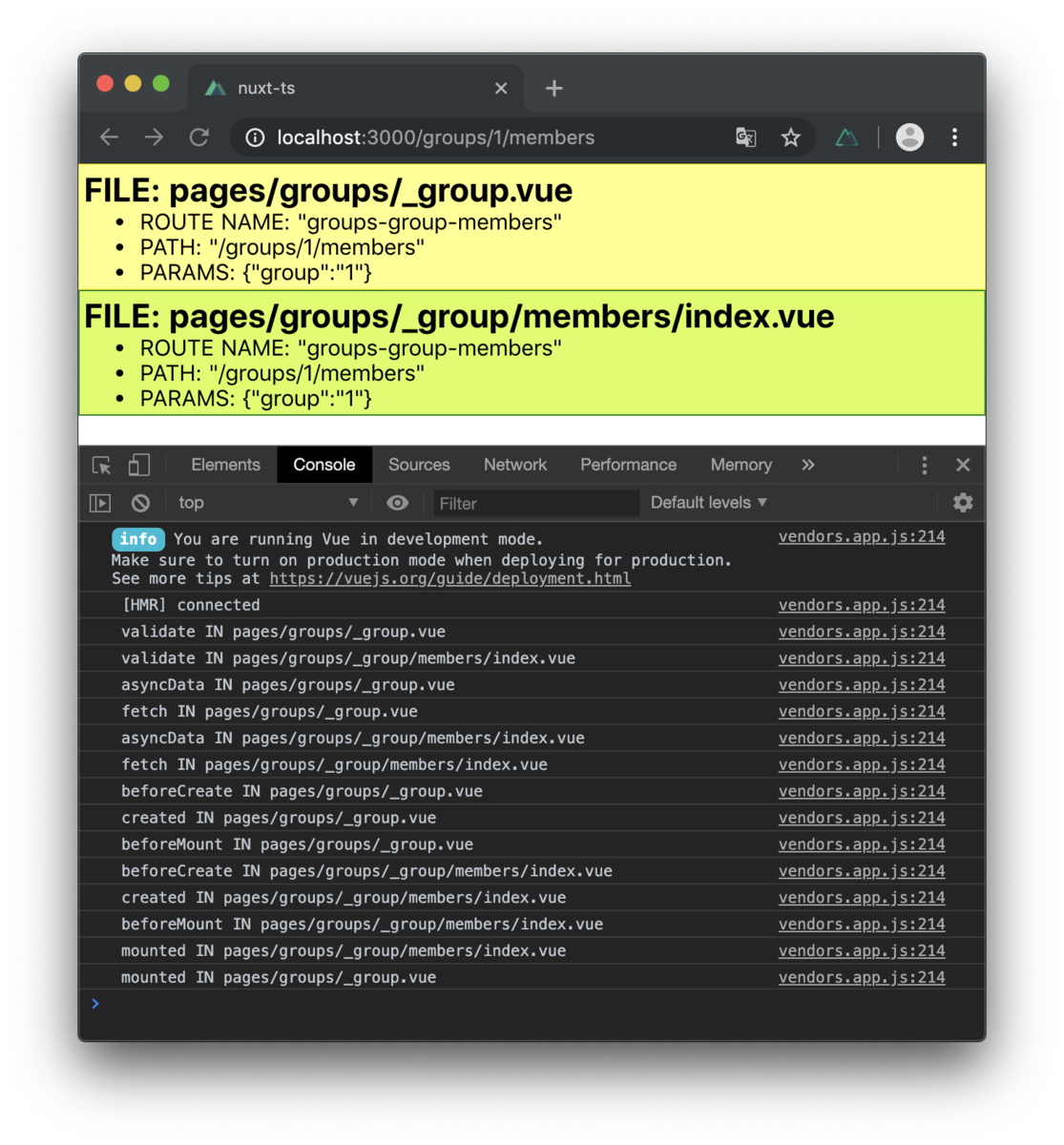
Task: Click the localhost:3000 address bar URL
Action: coord(436,137)
